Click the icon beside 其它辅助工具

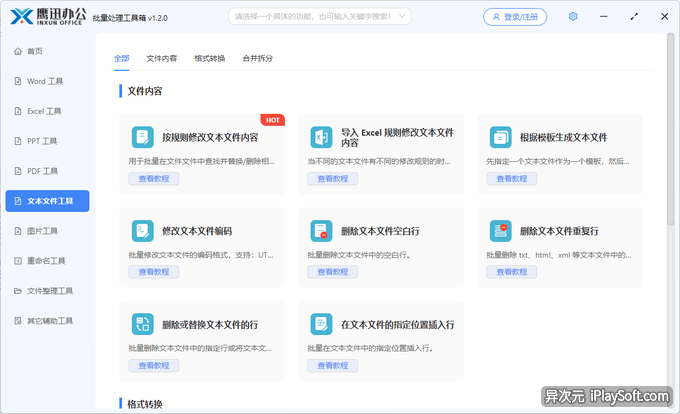coord(18,321)
